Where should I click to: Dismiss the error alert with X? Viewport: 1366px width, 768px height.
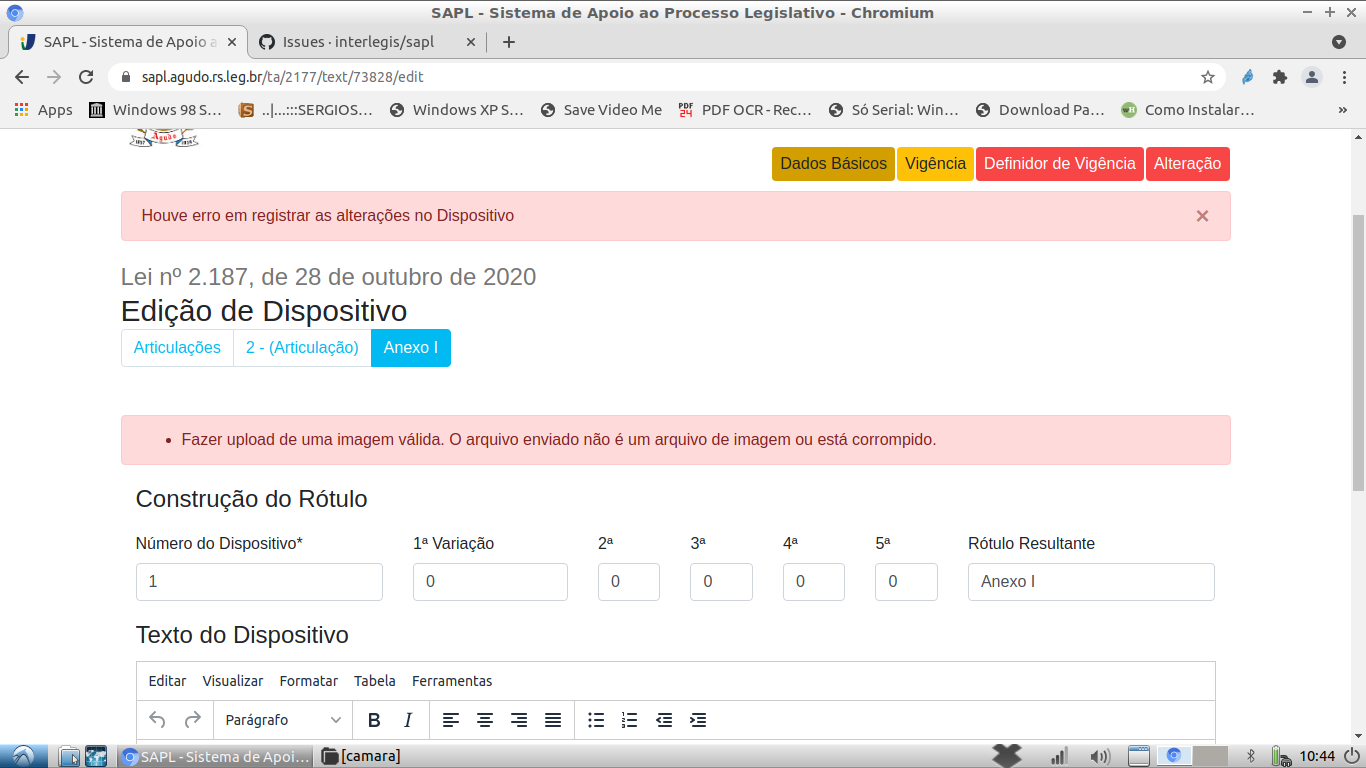click(x=1203, y=216)
